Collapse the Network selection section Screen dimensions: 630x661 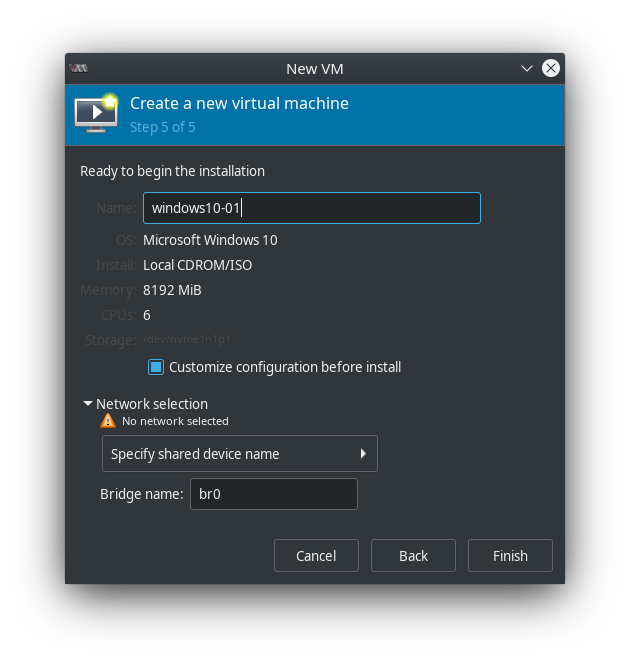(x=88, y=404)
